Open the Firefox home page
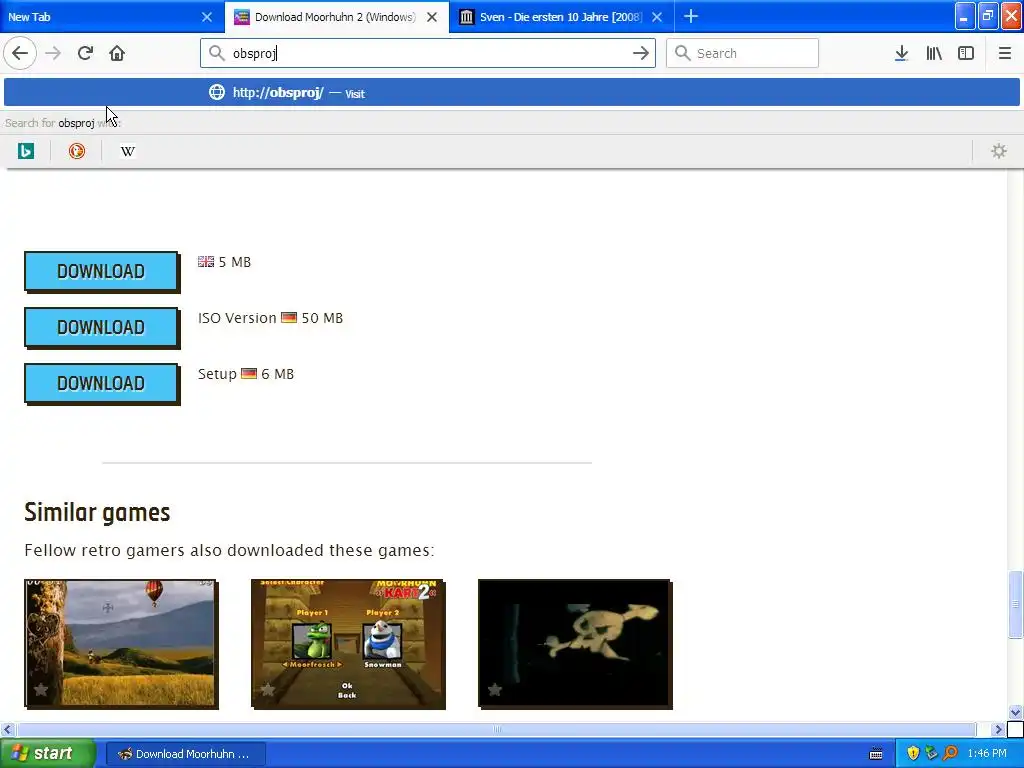This screenshot has height=768, width=1024. coord(117,53)
